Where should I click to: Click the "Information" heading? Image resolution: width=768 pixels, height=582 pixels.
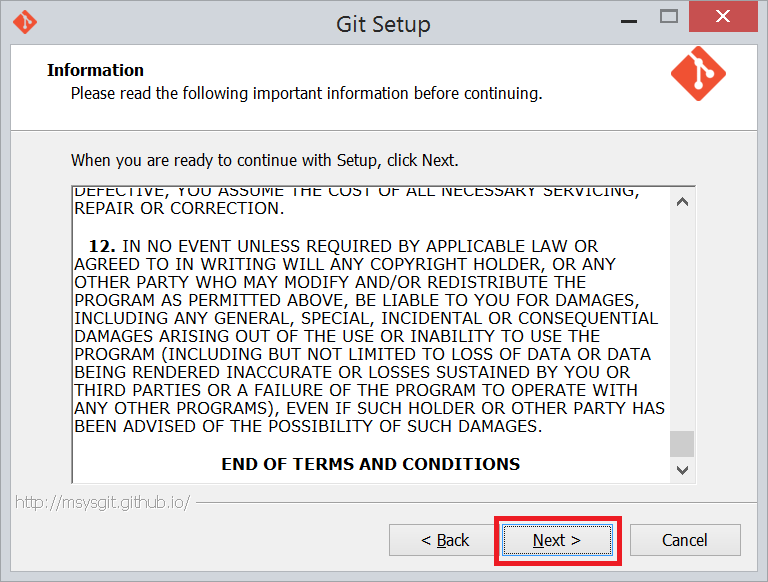[96, 70]
